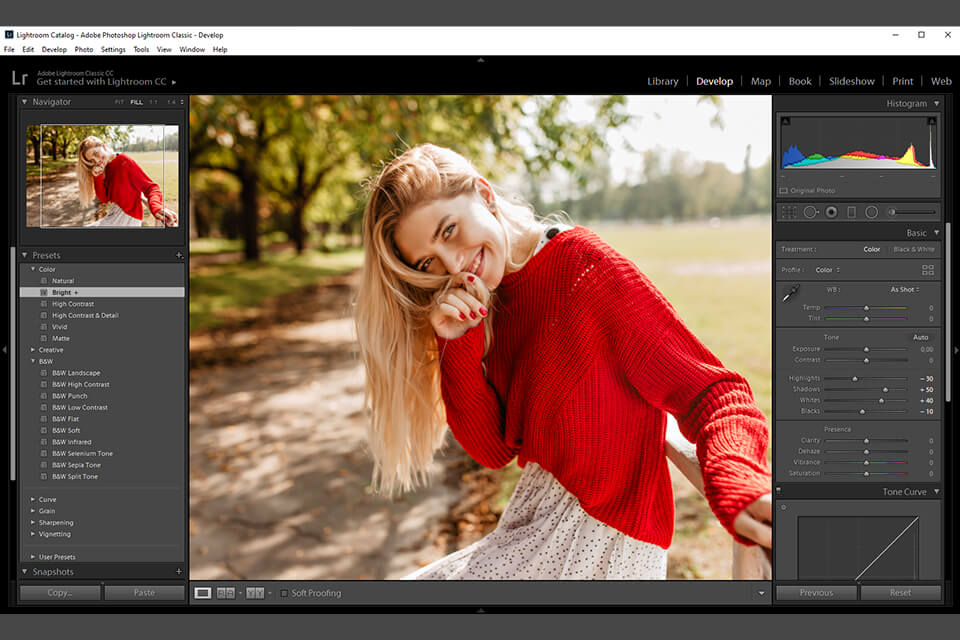Collapse the Presets panel

click(x=25, y=255)
